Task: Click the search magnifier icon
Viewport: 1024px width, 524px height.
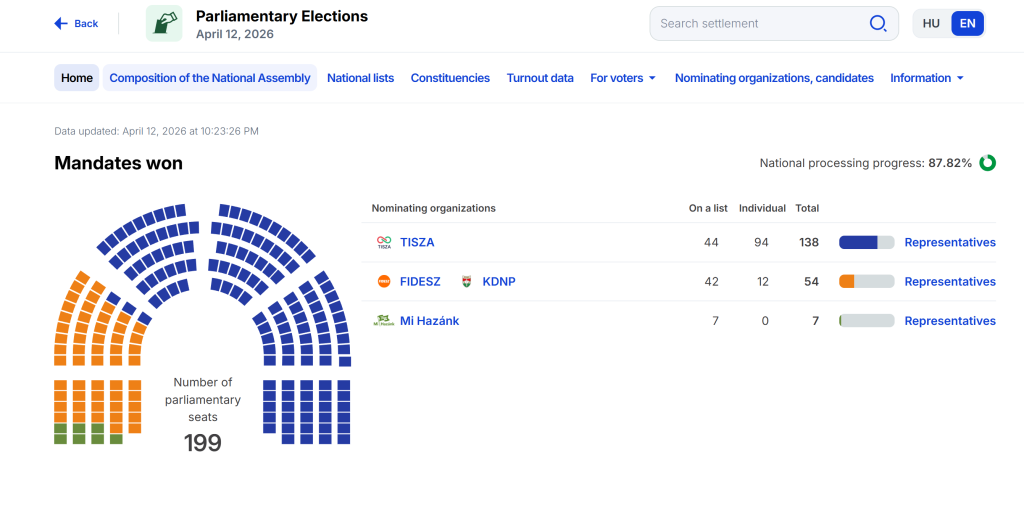Action: 877,23
